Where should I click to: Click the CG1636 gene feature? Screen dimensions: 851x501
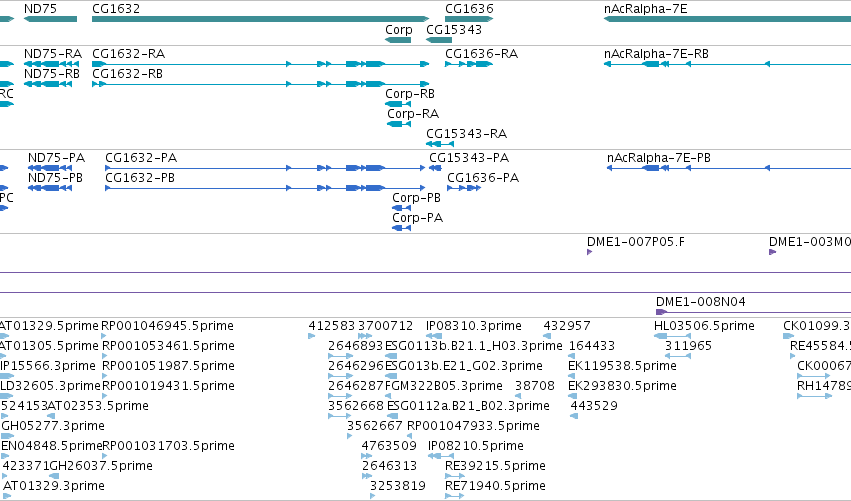click(x=469, y=19)
